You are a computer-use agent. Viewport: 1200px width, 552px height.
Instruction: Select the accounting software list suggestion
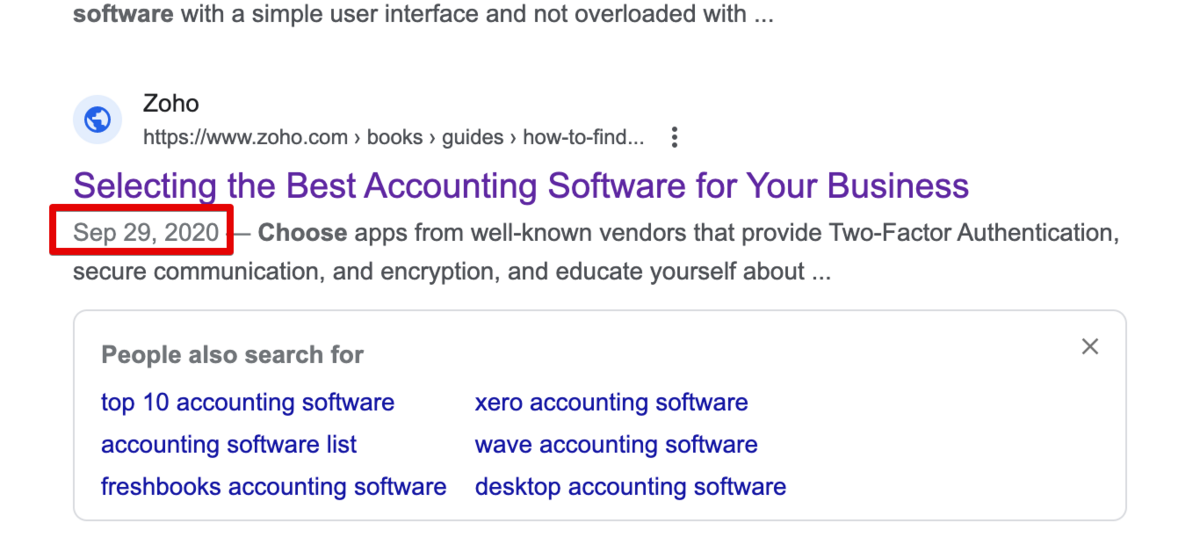(x=228, y=445)
